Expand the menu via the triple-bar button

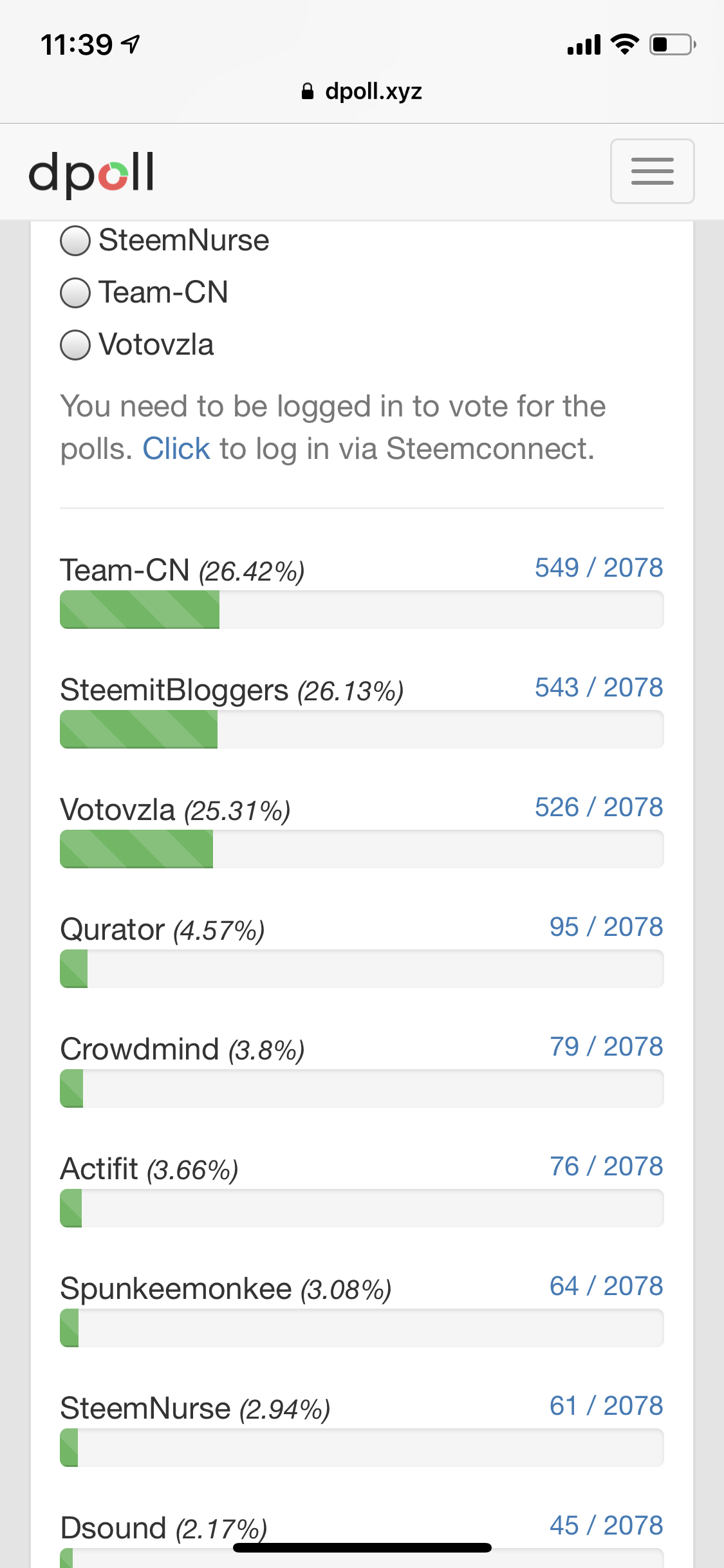651,172
